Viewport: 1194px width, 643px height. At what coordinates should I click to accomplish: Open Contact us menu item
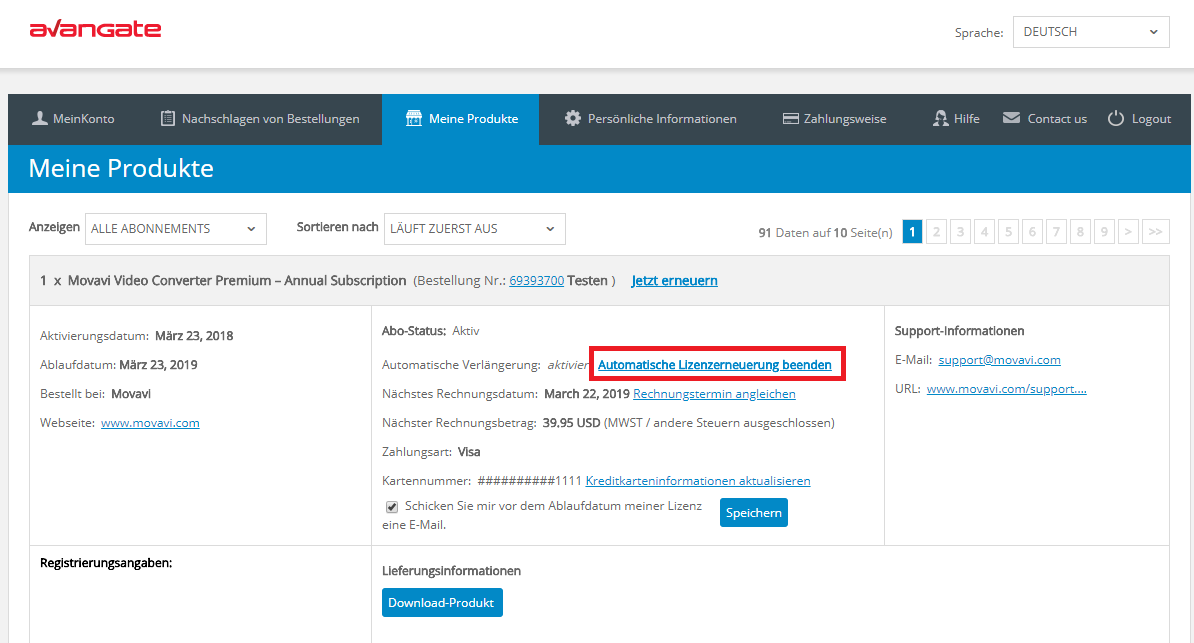coord(1045,119)
